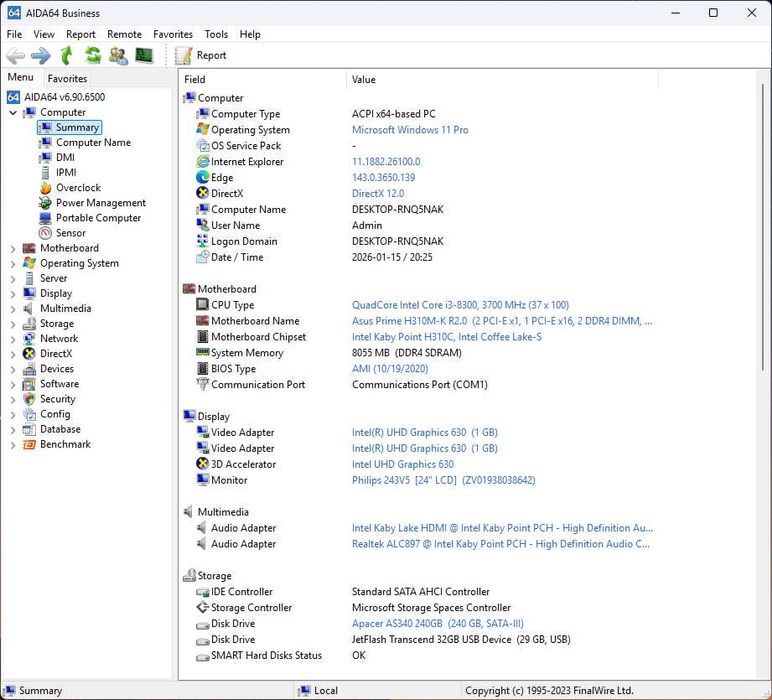The height and width of the screenshot is (700, 772).
Task: Open the DirectX 12.0 value link
Action: [378, 193]
